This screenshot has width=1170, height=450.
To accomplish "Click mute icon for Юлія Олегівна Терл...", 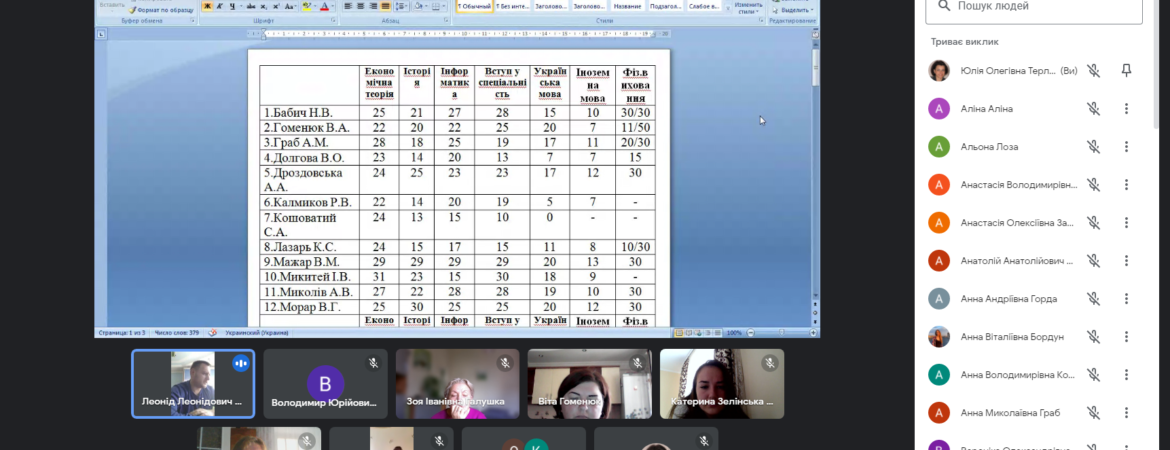I will coord(1093,71).
